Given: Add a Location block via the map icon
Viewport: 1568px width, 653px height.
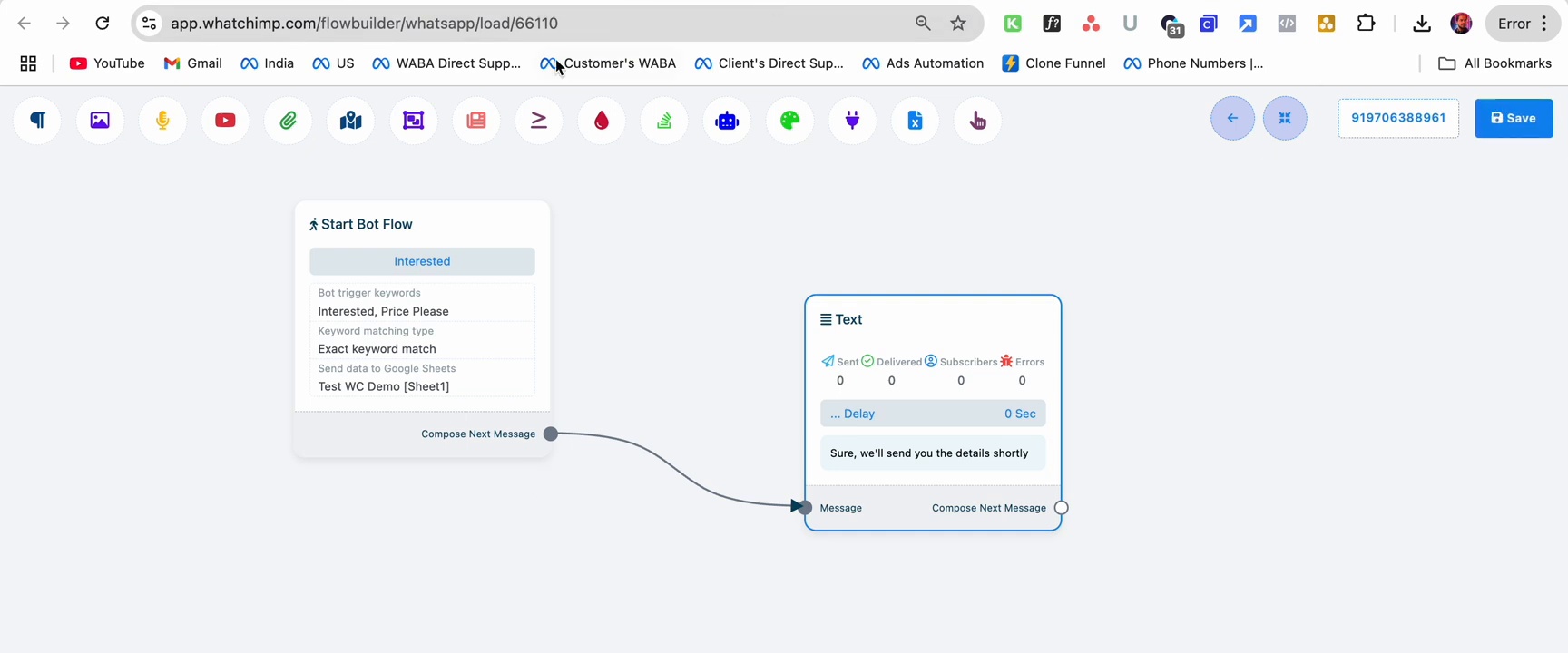Looking at the screenshot, I should click(x=351, y=121).
